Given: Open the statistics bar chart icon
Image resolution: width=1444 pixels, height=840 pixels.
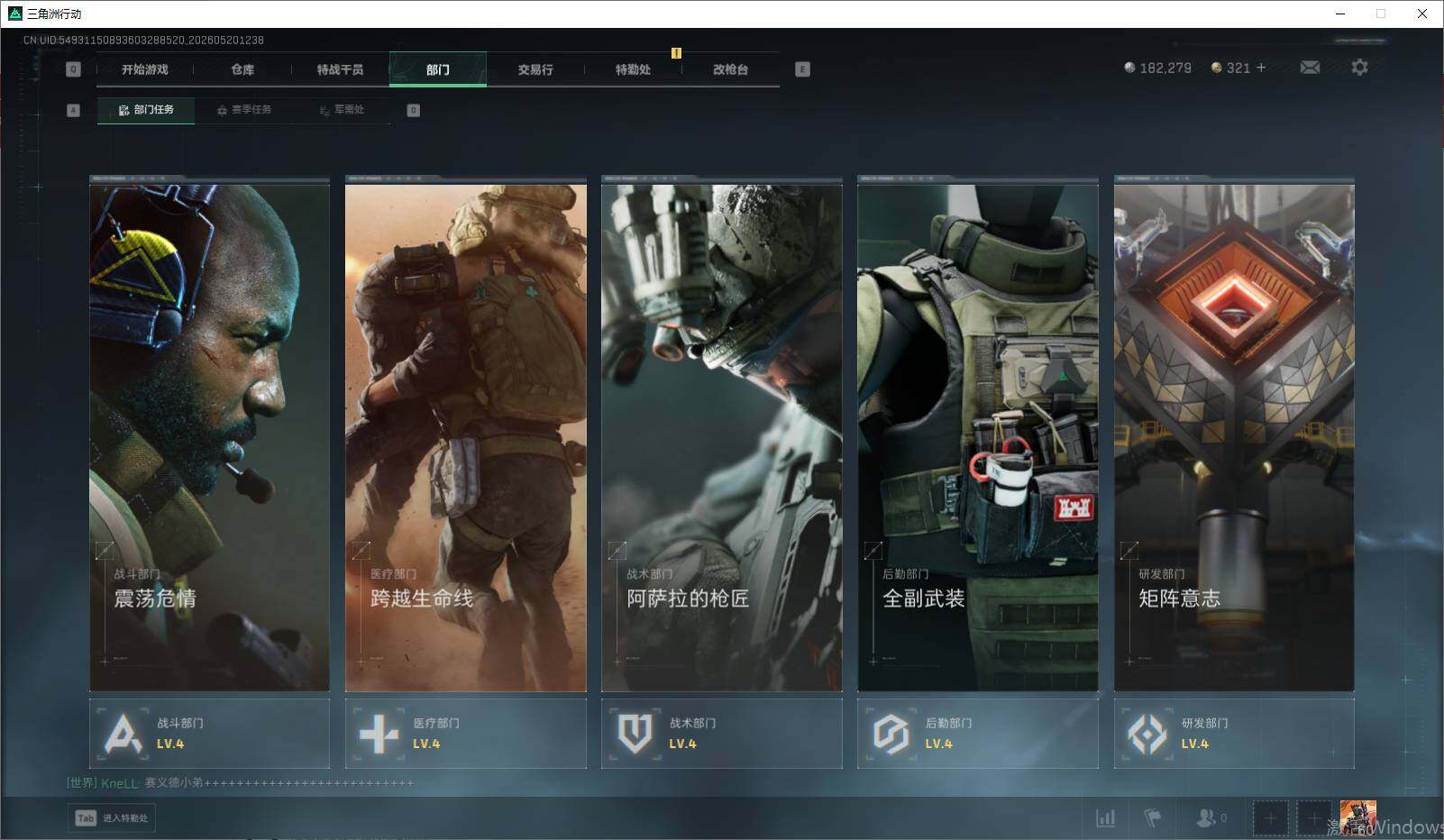Looking at the screenshot, I should [x=1105, y=818].
